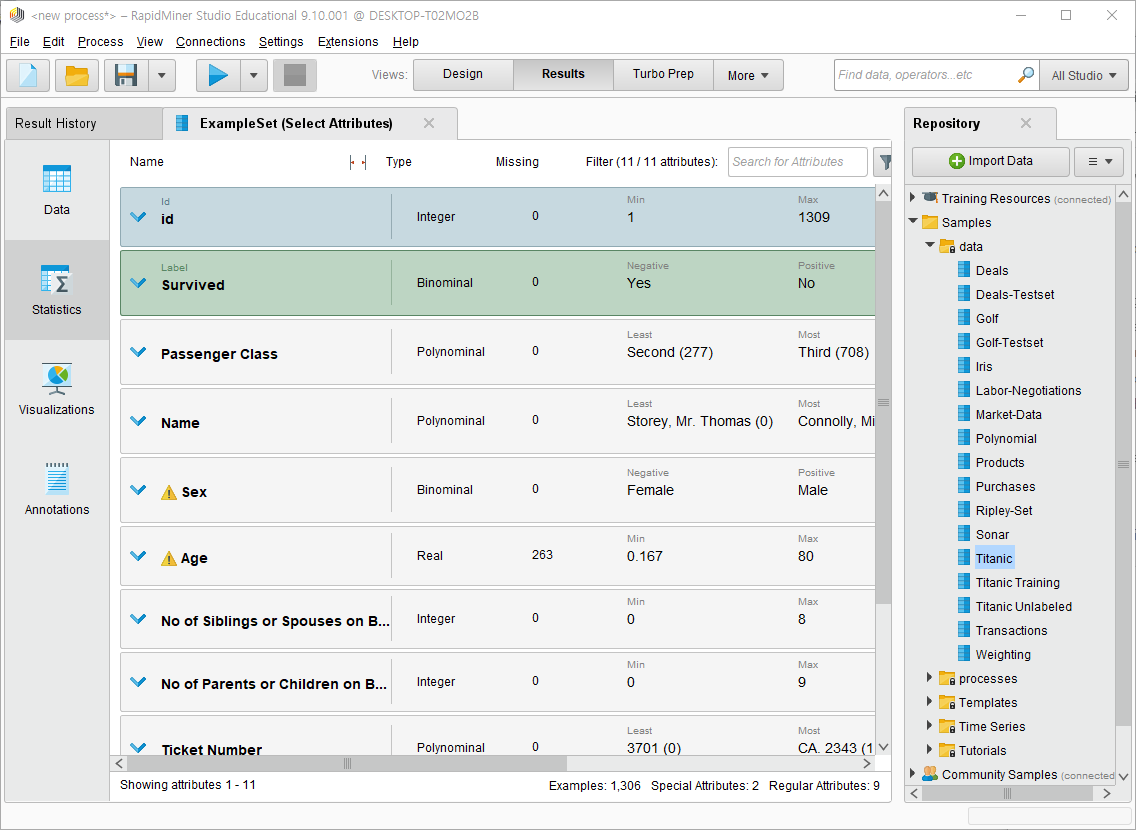Expand the Tutorials folder

[930, 749]
